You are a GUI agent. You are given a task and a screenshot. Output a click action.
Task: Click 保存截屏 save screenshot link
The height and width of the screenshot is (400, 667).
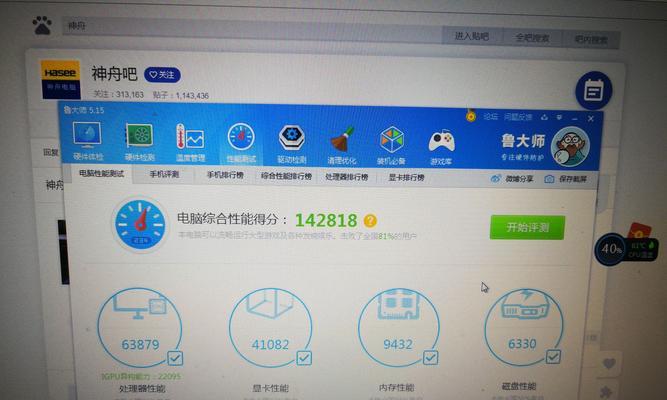pos(573,179)
